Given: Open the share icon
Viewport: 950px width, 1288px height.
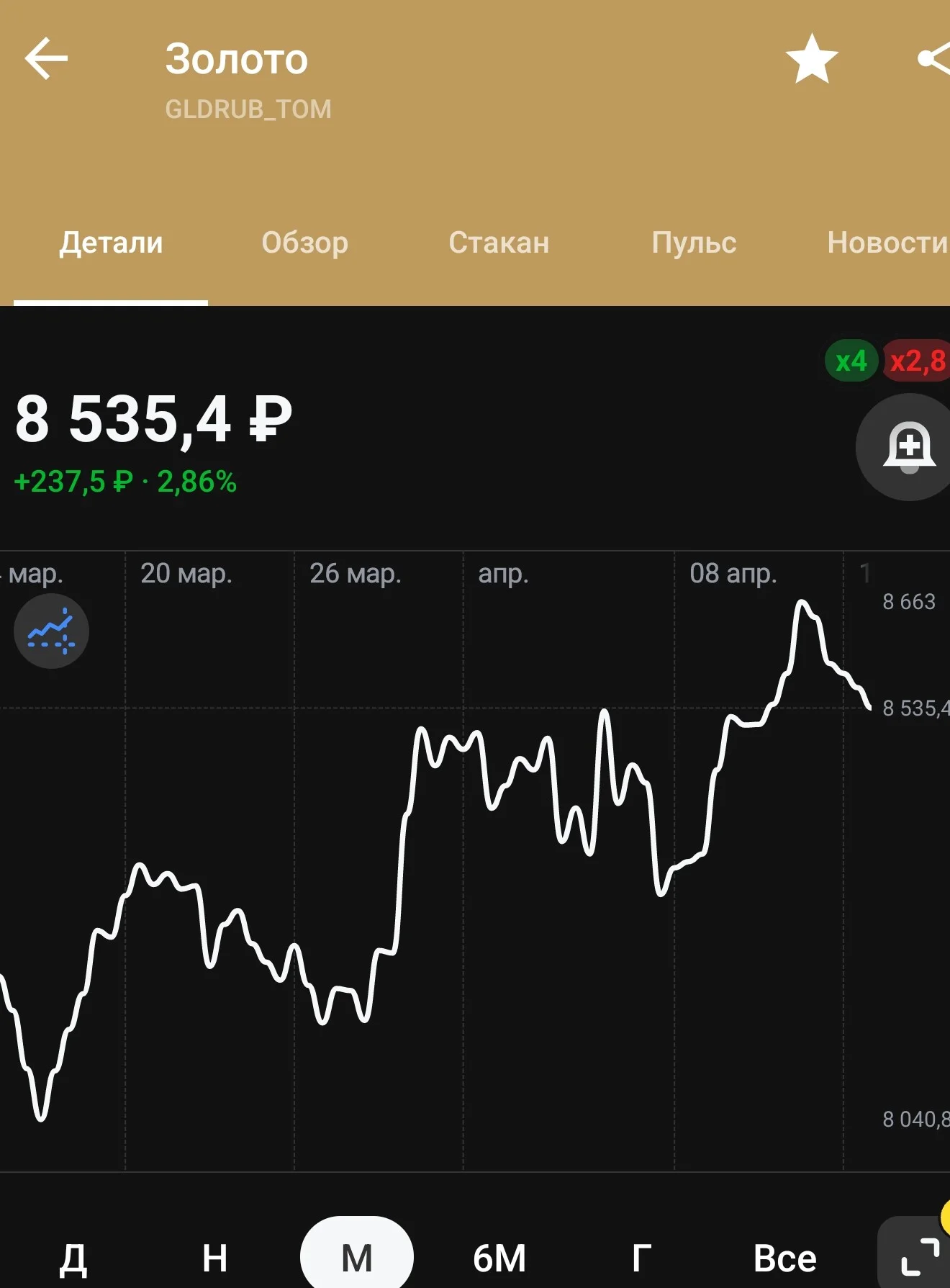Looking at the screenshot, I should point(935,58).
